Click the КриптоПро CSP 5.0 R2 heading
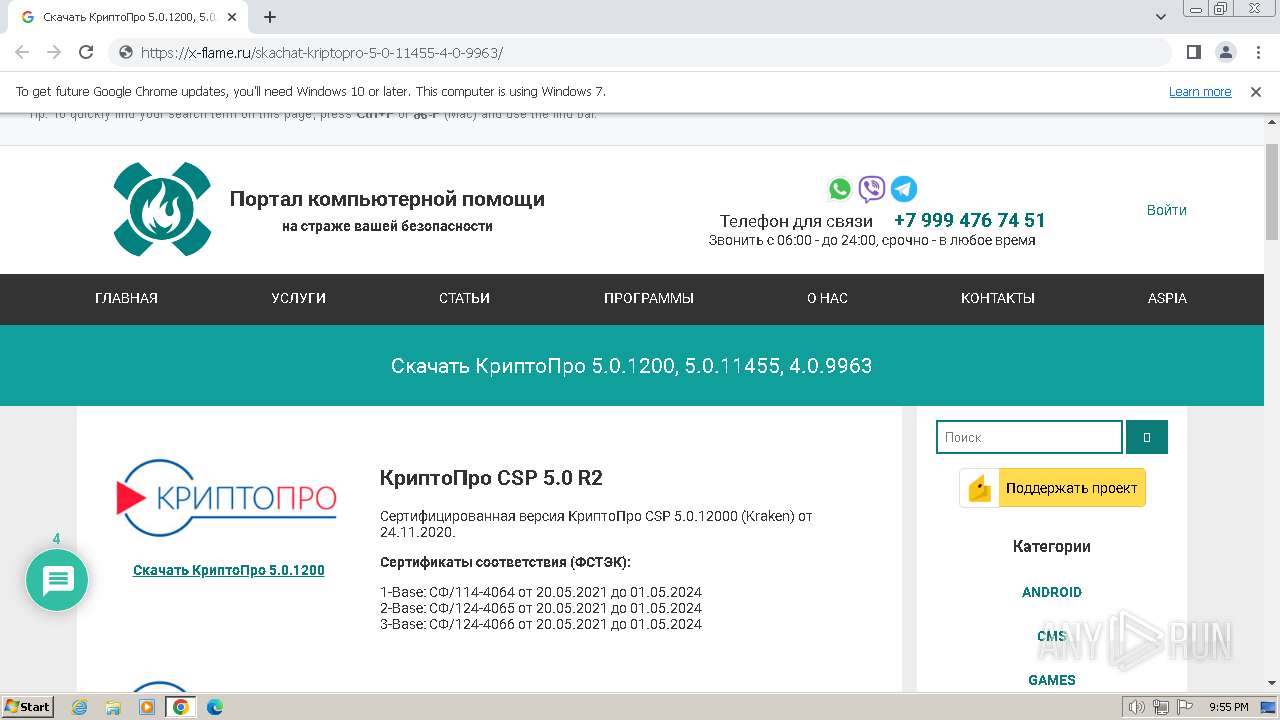Screen dimensions: 1280x720 [x=491, y=478]
